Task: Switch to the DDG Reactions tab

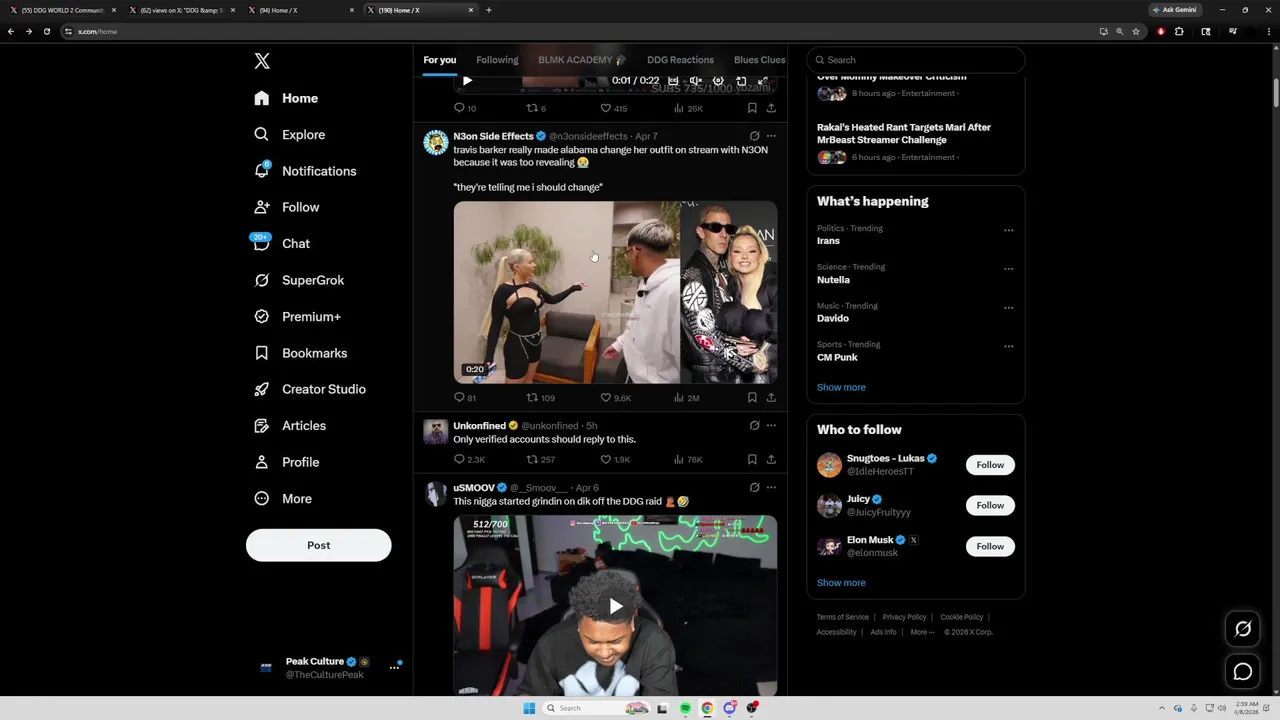Action: [x=680, y=60]
